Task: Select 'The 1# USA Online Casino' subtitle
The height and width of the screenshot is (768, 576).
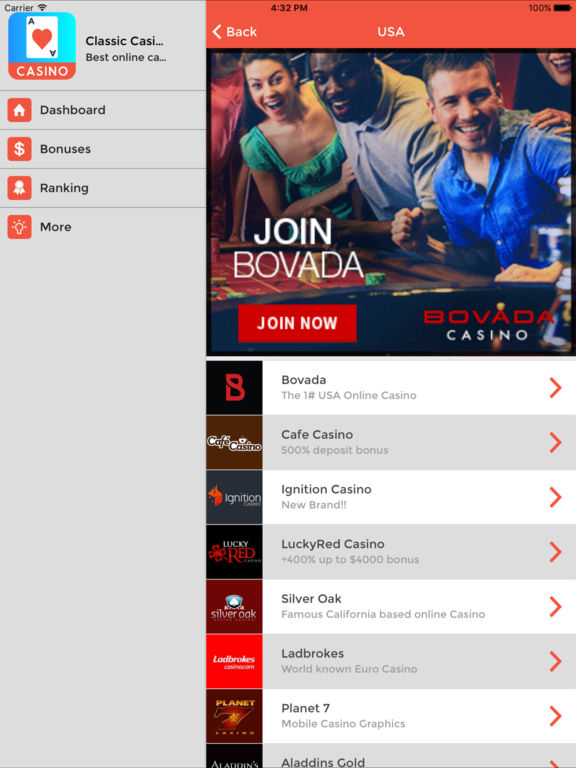Action: click(x=349, y=395)
